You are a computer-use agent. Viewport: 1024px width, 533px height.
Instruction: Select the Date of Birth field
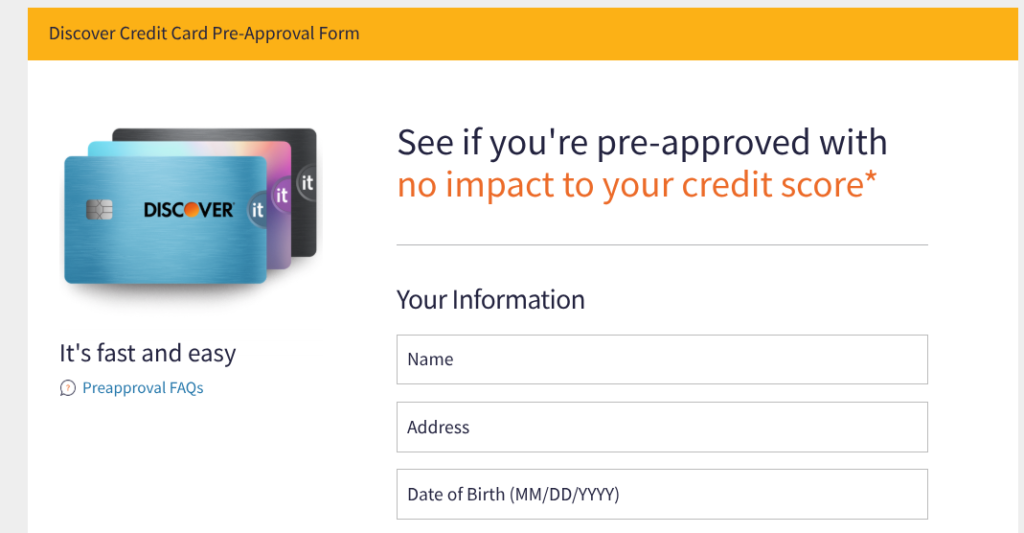[662, 494]
